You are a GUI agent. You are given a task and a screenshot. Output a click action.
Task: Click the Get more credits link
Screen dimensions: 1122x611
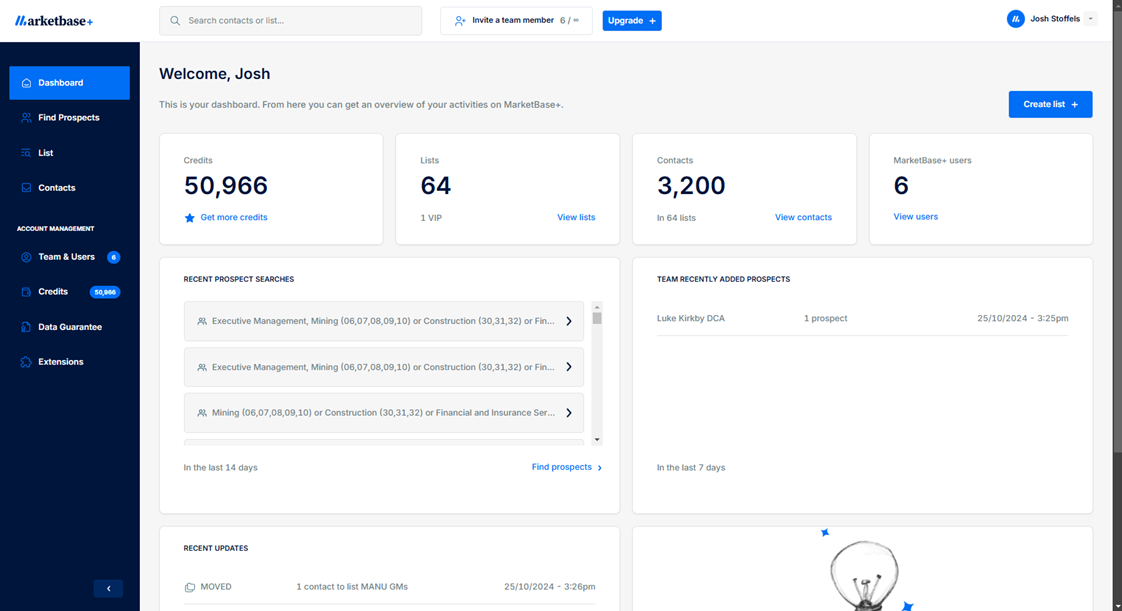click(x=234, y=217)
